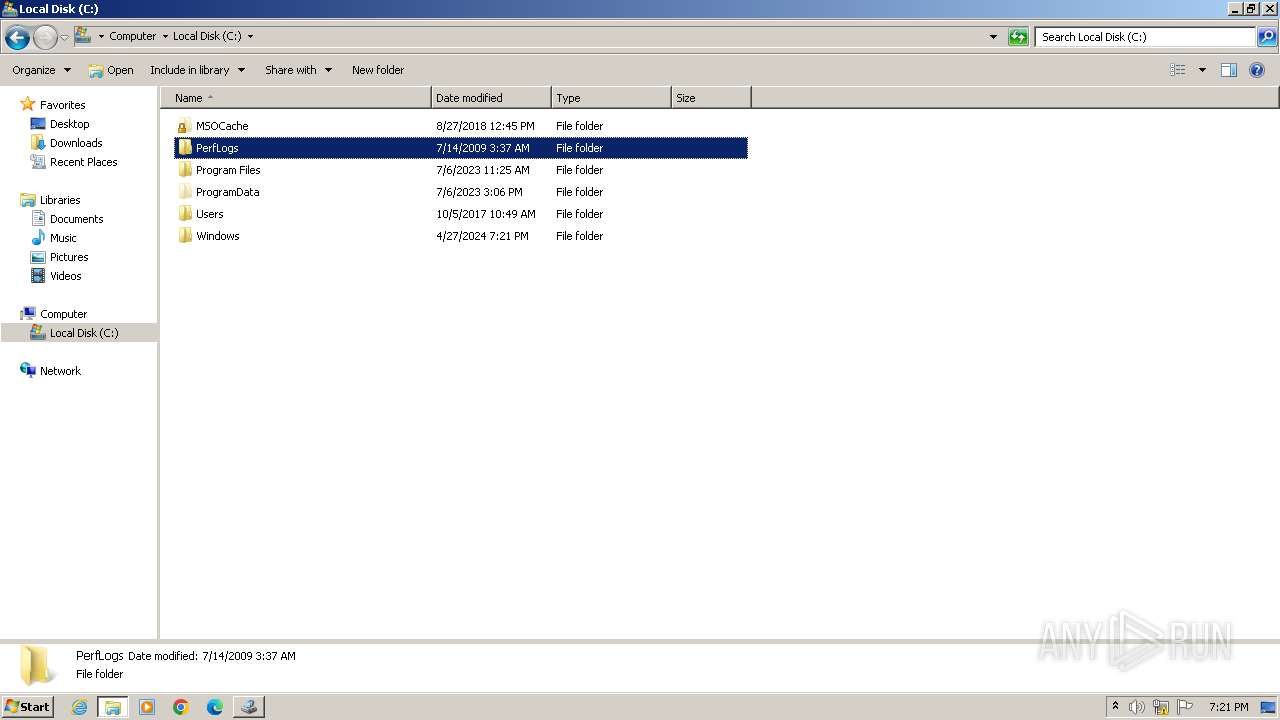The height and width of the screenshot is (720, 1280).
Task: Go back with the Back arrow button
Action: [17, 38]
